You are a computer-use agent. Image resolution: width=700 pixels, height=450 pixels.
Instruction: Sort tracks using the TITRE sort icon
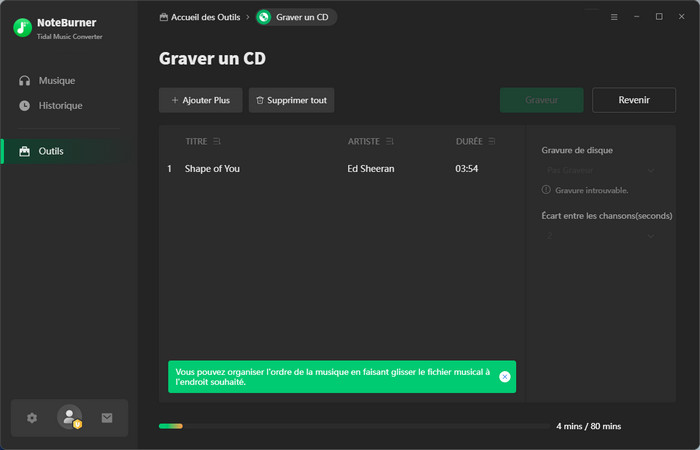(x=217, y=141)
